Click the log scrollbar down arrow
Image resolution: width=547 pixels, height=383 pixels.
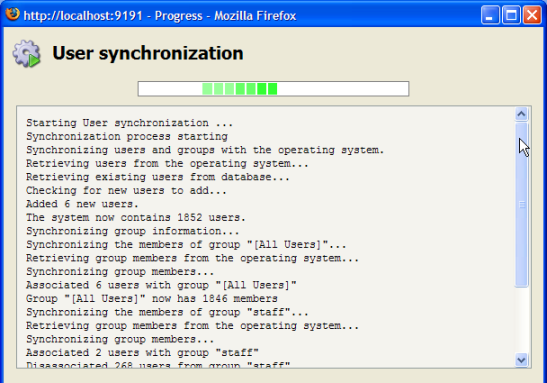point(521,360)
